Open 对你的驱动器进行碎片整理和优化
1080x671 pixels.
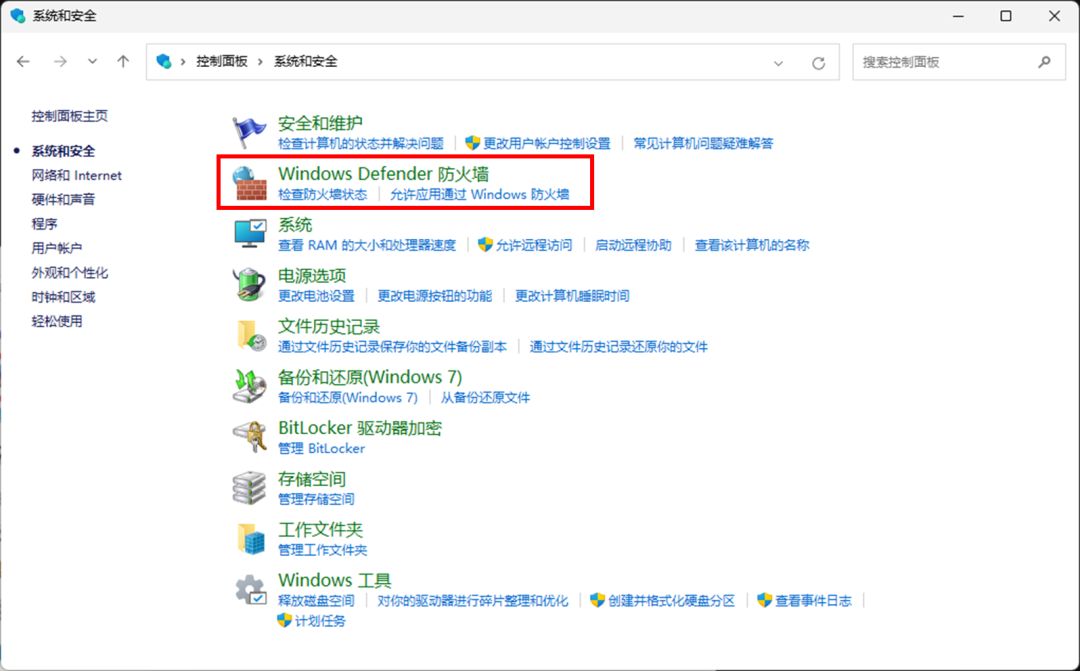(x=472, y=601)
